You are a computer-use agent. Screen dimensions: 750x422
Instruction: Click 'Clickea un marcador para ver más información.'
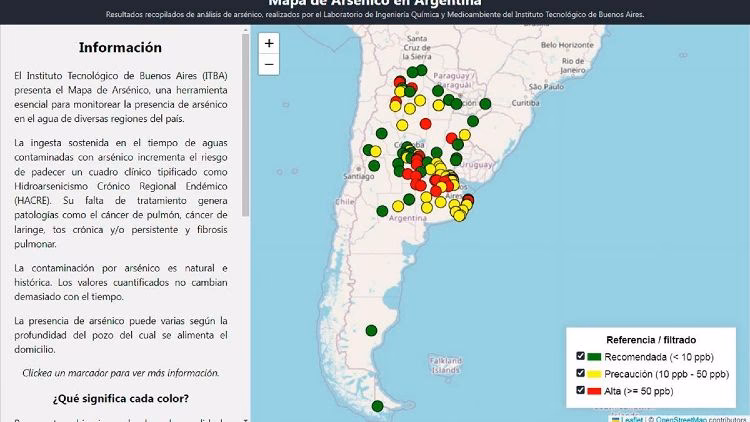pos(121,373)
